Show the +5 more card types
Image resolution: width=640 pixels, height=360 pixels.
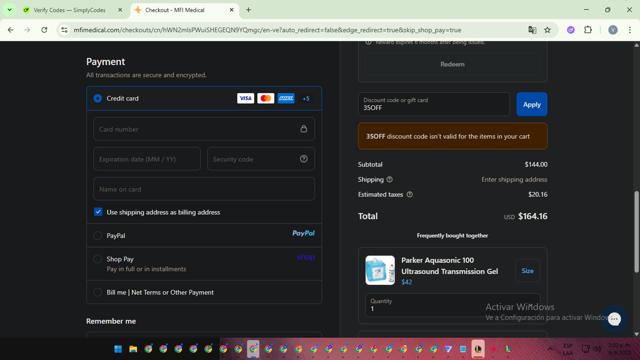[x=306, y=99]
